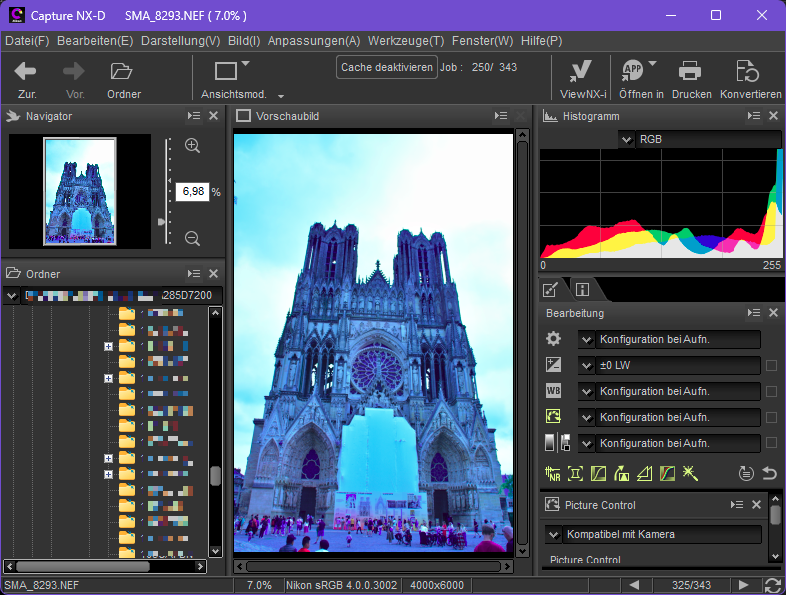Zoom out with the Navigator magnifier minus

point(192,238)
